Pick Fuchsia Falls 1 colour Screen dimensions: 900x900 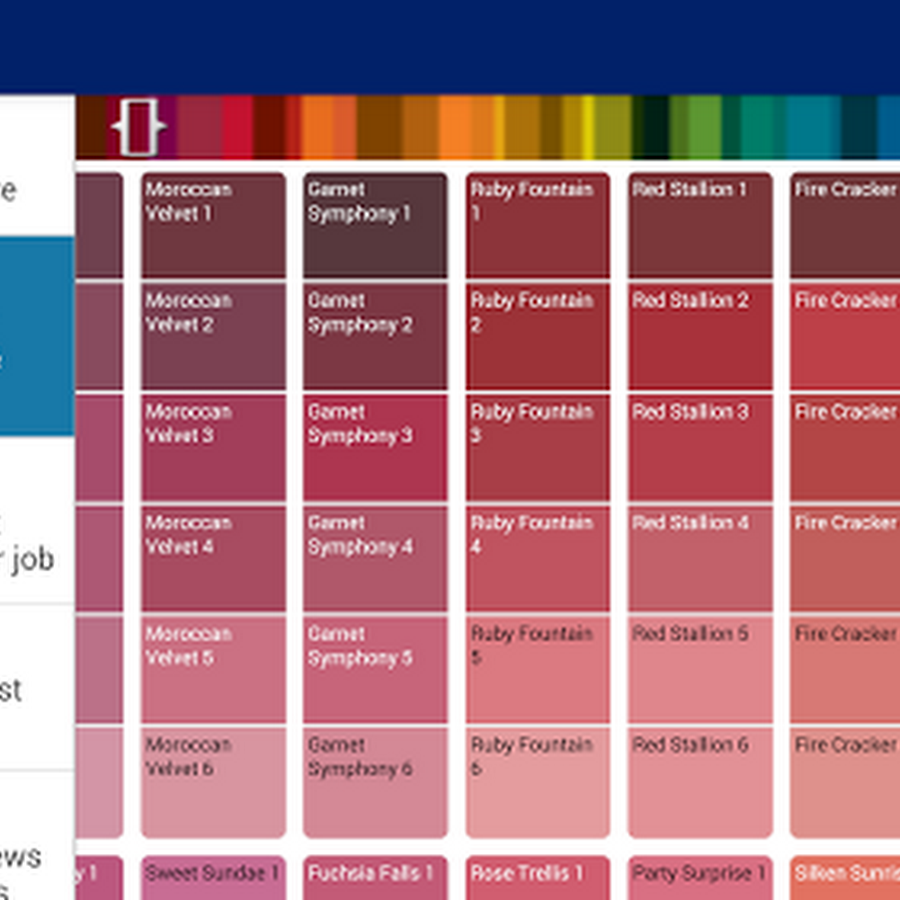375,878
